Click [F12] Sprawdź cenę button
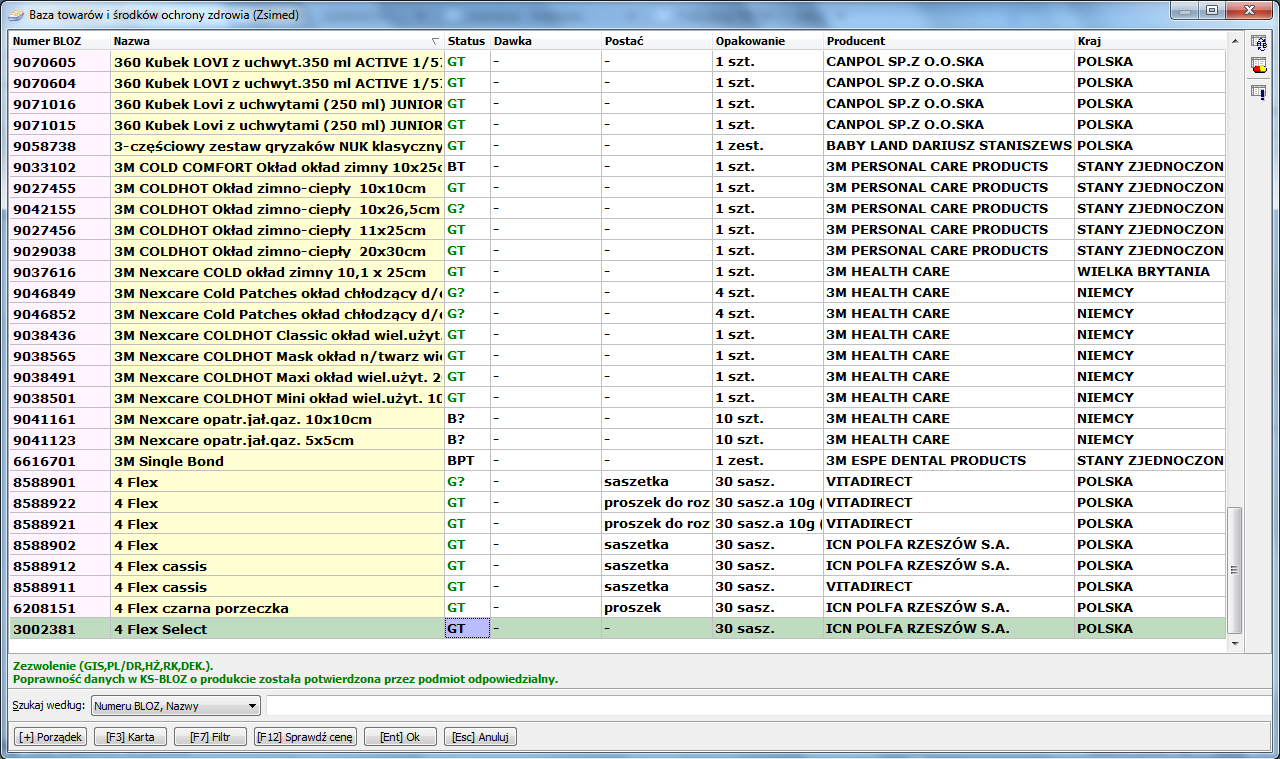Viewport: 1280px width, 759px height. click(304, 737)
